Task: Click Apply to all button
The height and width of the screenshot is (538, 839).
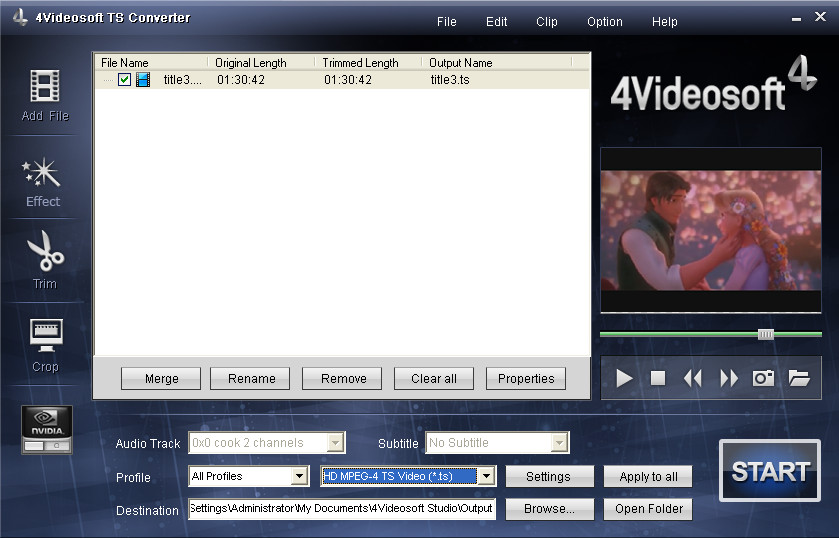Action: point(648,476)
